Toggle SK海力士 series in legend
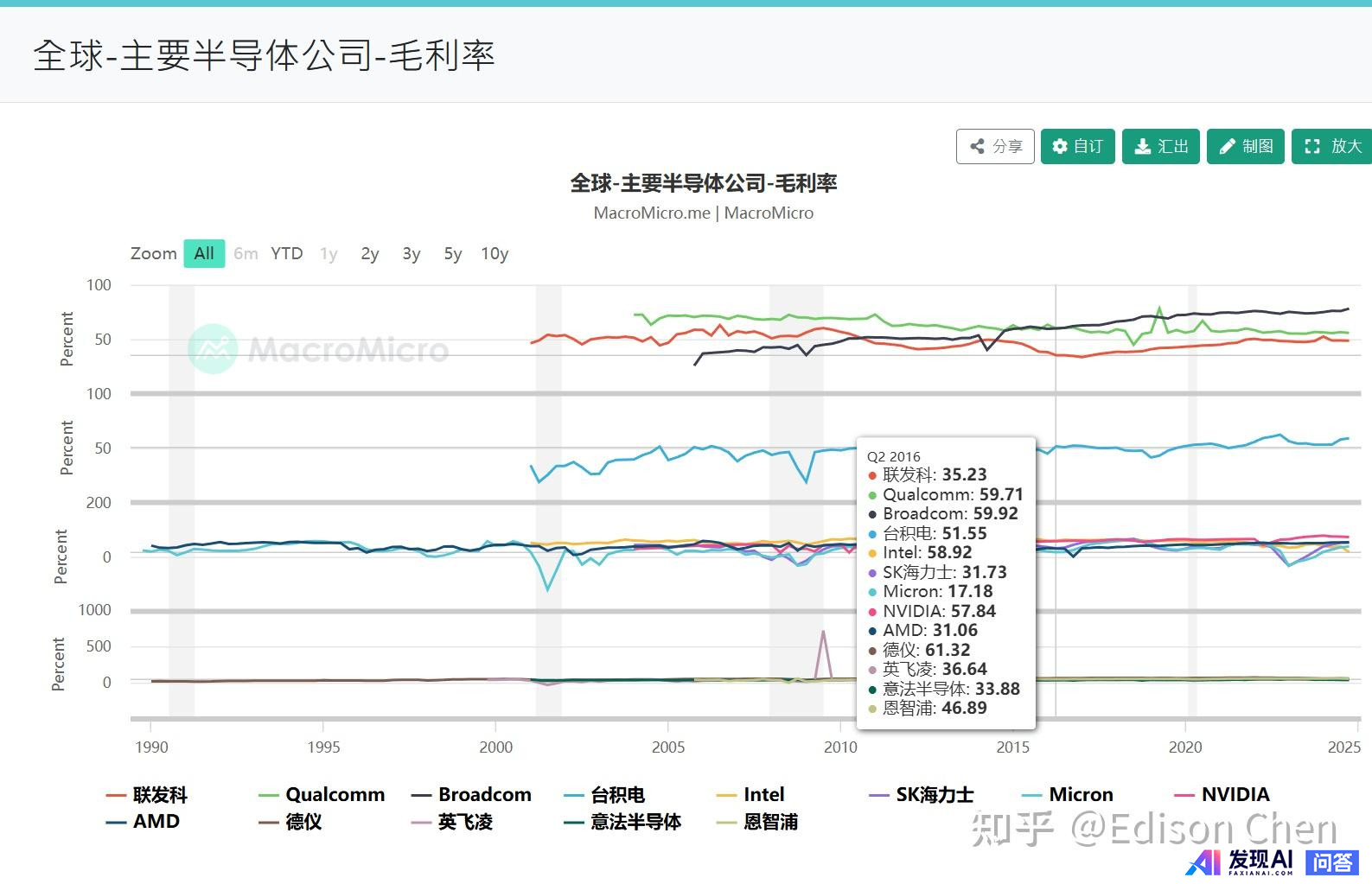This screenshot has width=1372, height=884. click(922, 794)
